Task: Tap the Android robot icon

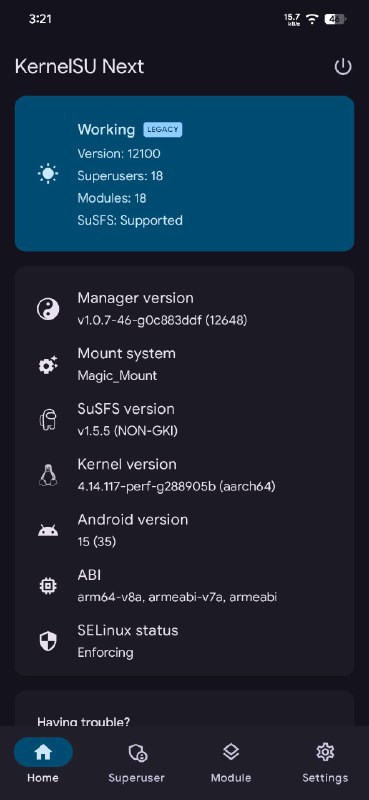Action: click(x=48, y=531)
